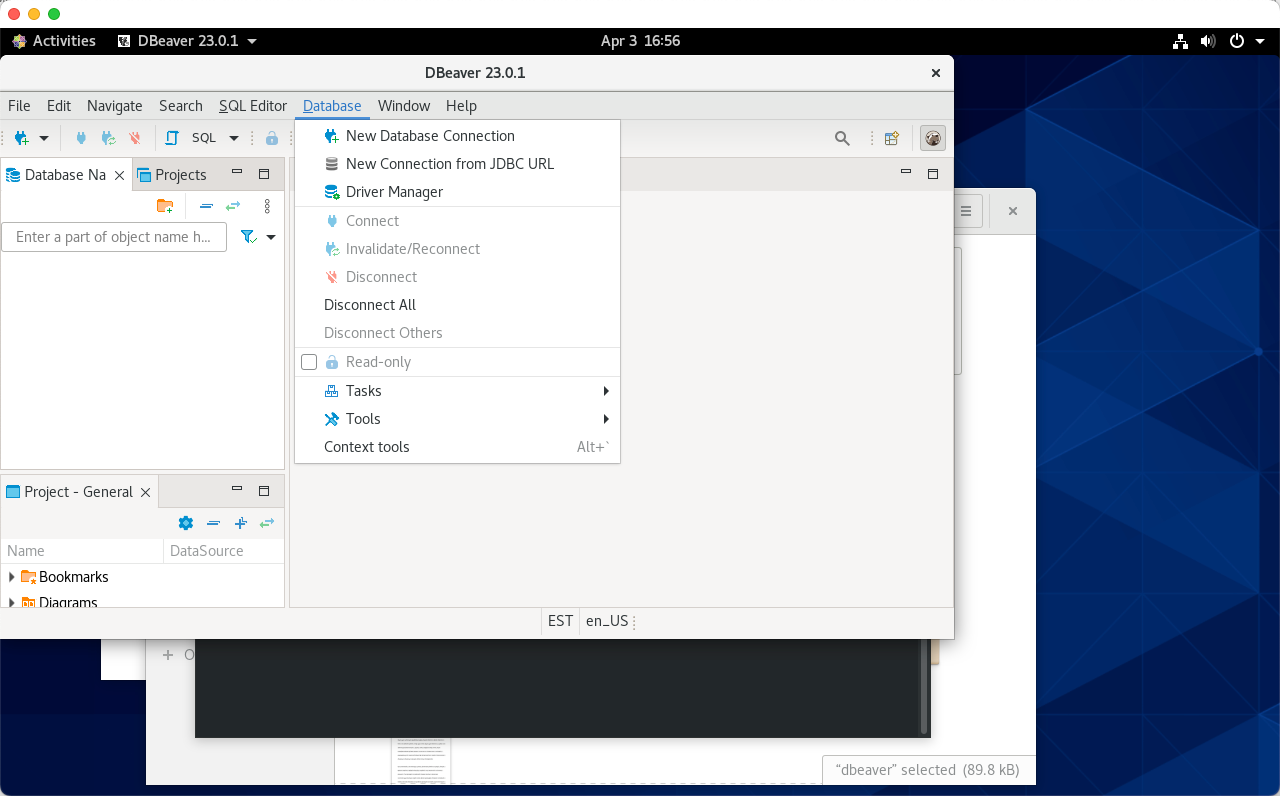This screenshot has height=796, width=1280.
Task: Click the EST timezone in the status bar
Action: click(560, 621)
